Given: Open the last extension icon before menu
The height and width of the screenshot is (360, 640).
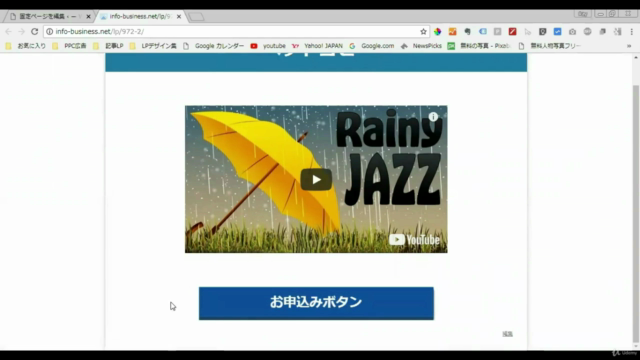Looking at the screenshot, I should click(618, 31).
